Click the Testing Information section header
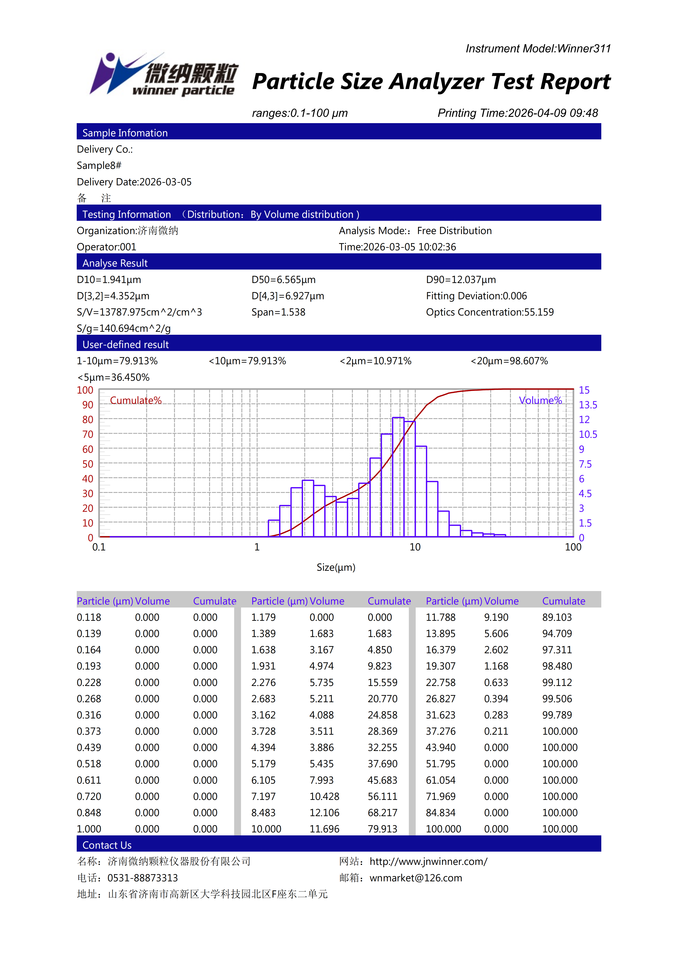 coord(339,214)
